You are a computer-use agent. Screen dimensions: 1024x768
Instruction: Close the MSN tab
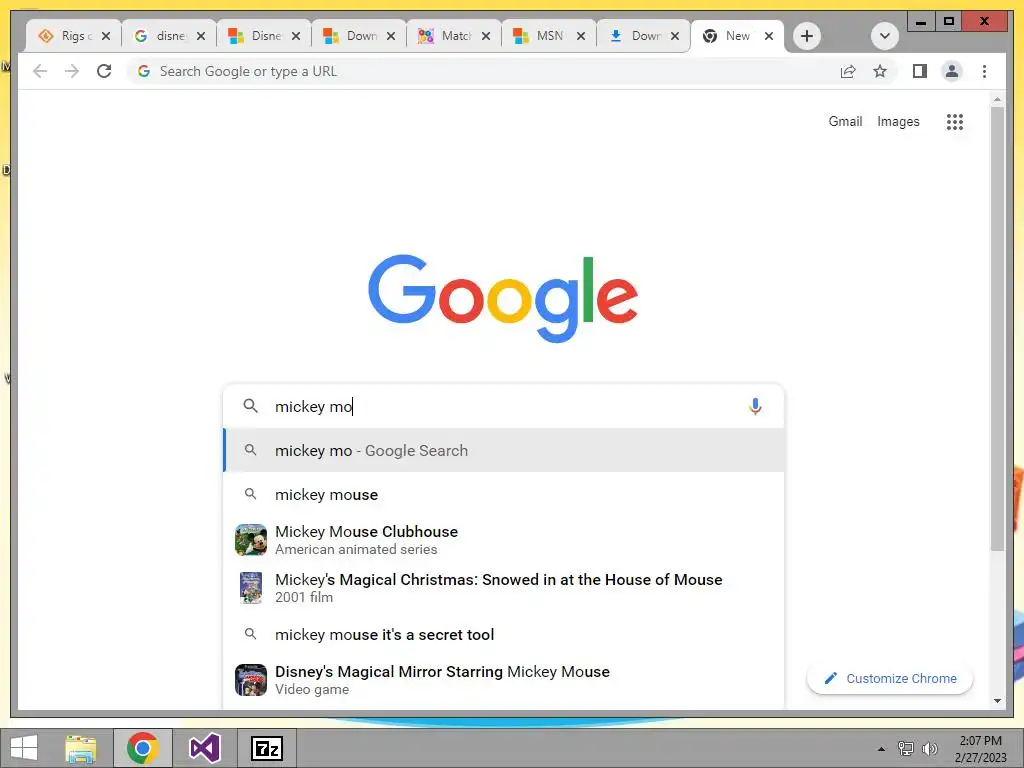[x=581, y=36]
